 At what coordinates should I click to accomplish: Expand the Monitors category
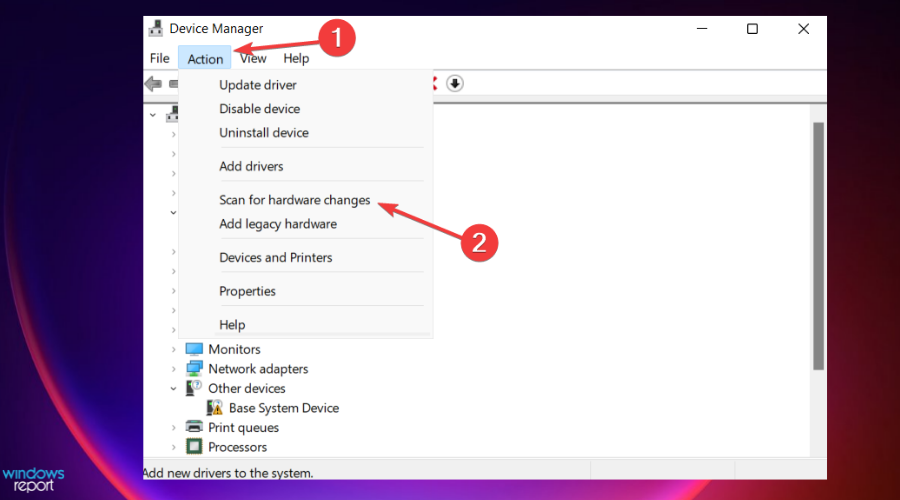(x=173, y=349)
